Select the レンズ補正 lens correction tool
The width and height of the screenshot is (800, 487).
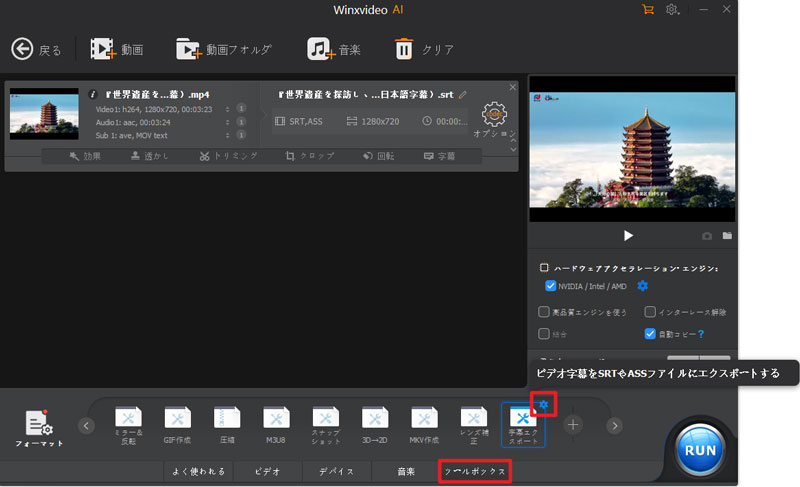click(x=474, y=425)
